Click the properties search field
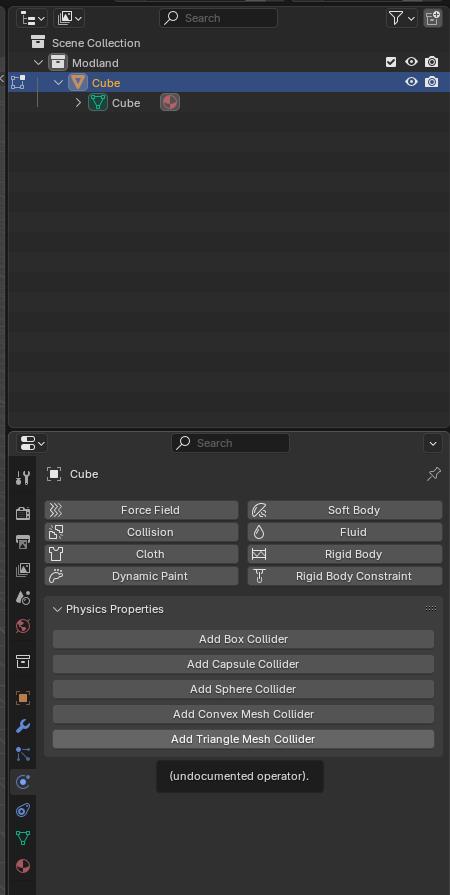This screenshot has width=450, height=895. click(230, 443)
